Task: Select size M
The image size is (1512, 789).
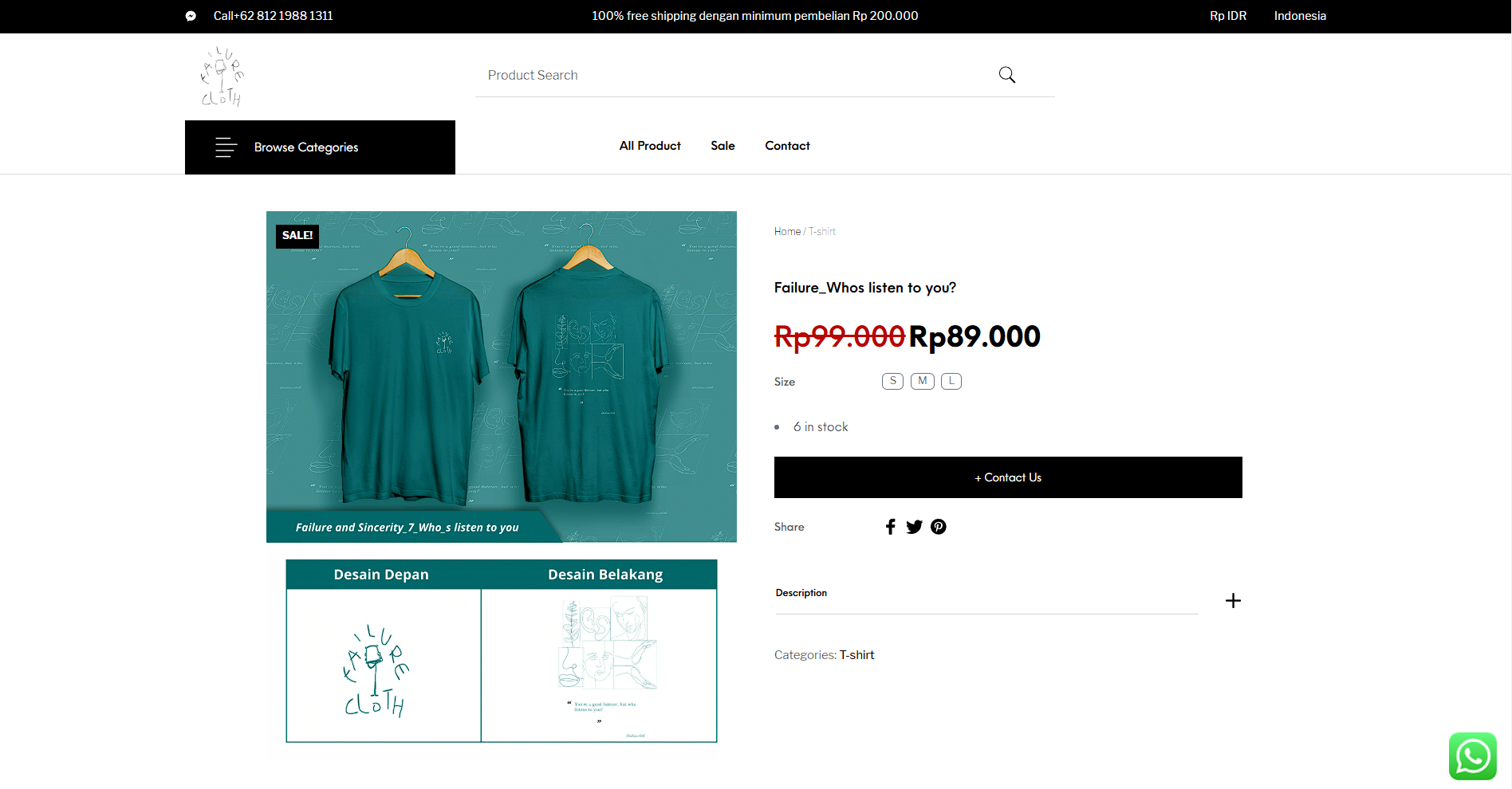Action: point(922,381)
